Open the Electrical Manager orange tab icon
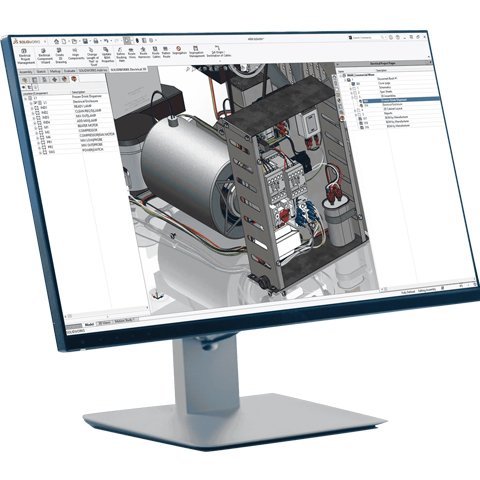The height and width of the screenshot is (480, 480). pyautogui.click(x=74, y=79)
